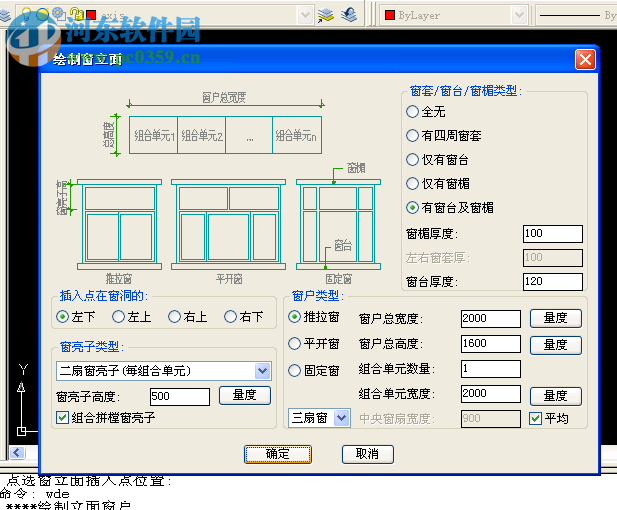The width and height of the screenshot is (617, 510).
Task: Select the 平开窗 window type
Action: pos(294,344)
